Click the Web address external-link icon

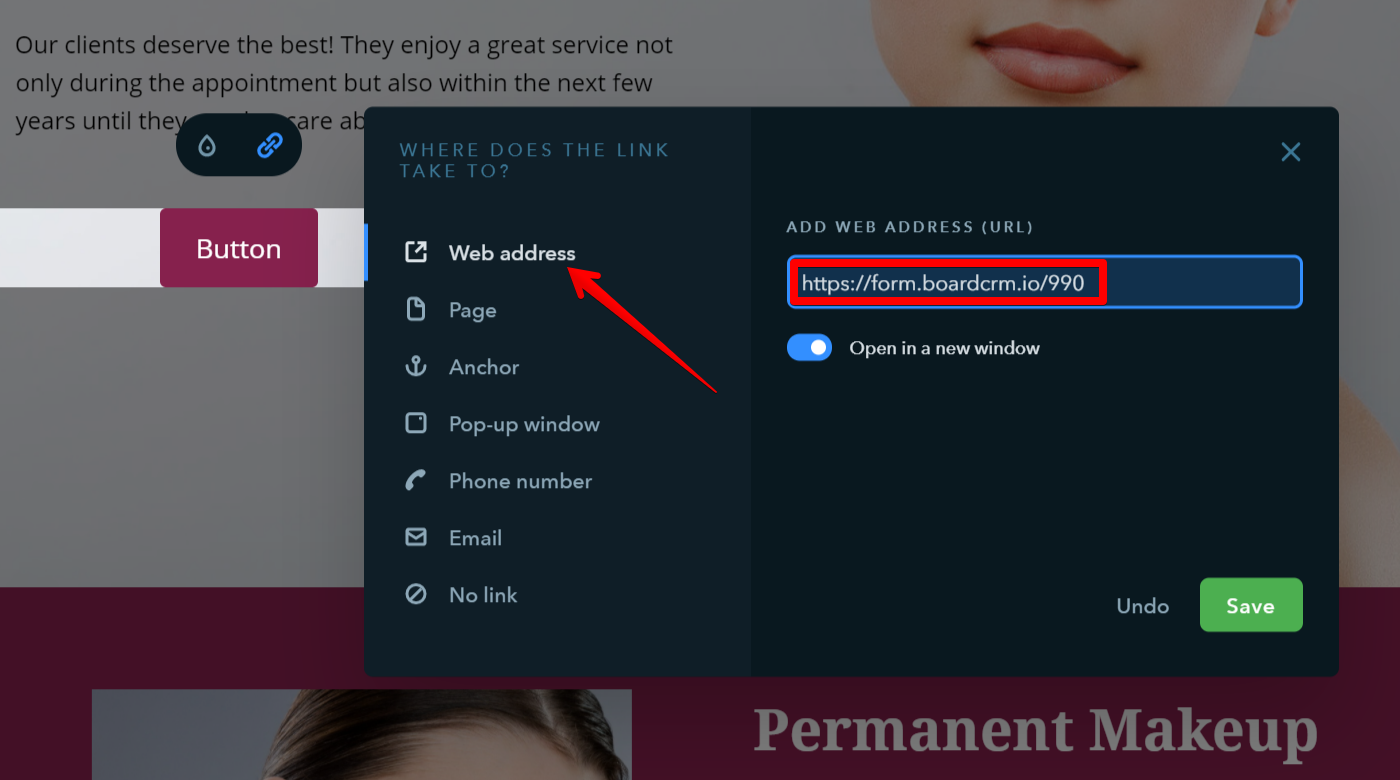point(415,252)
